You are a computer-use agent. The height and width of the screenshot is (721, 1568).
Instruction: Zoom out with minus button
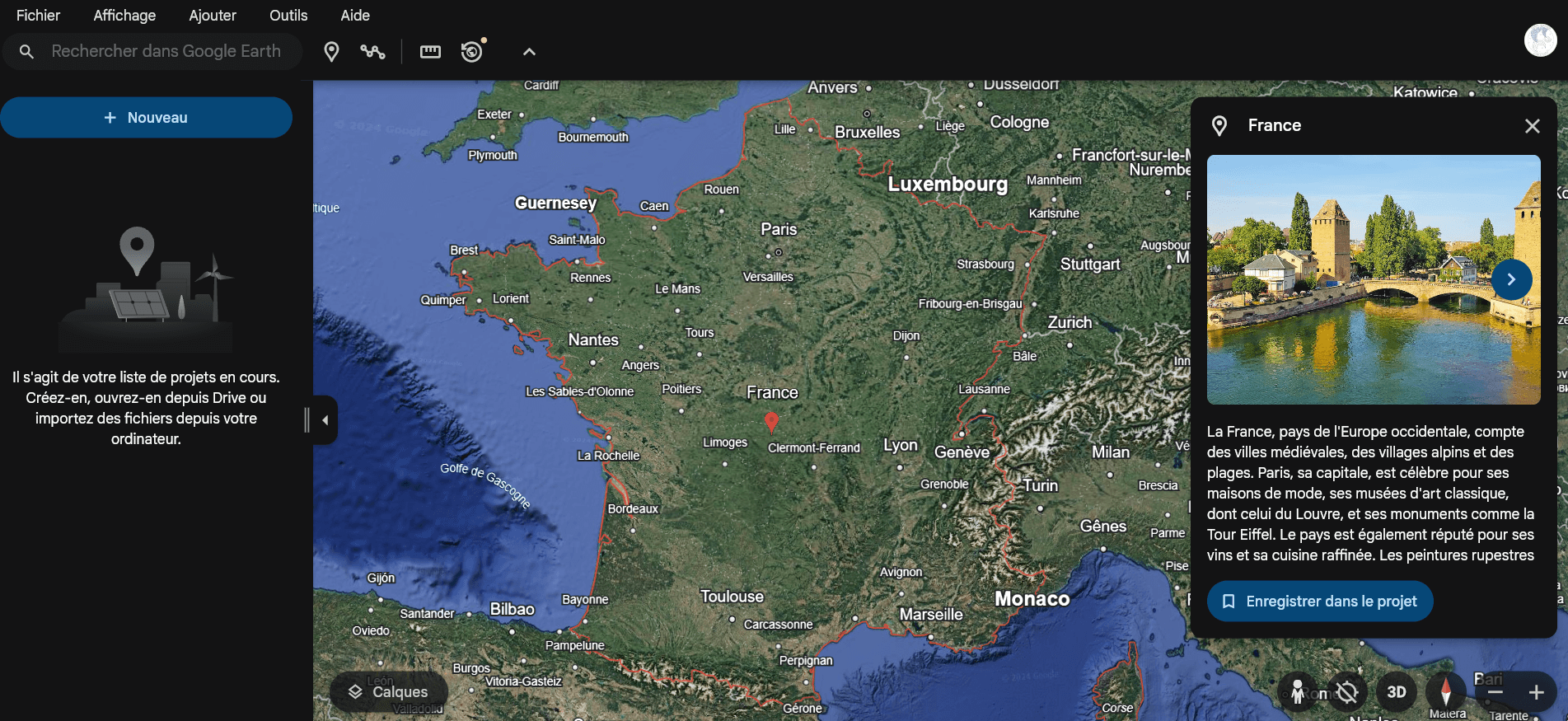tap(1495, 692)
